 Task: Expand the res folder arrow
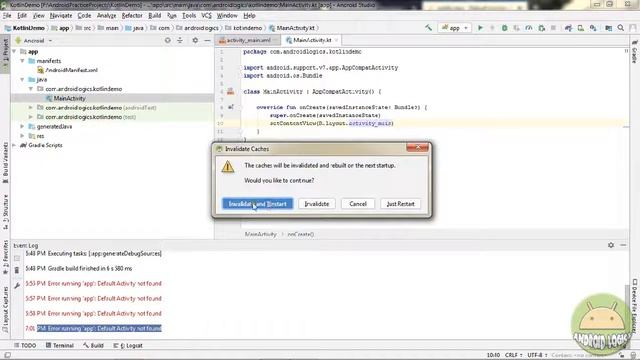(x=22, y=136)
